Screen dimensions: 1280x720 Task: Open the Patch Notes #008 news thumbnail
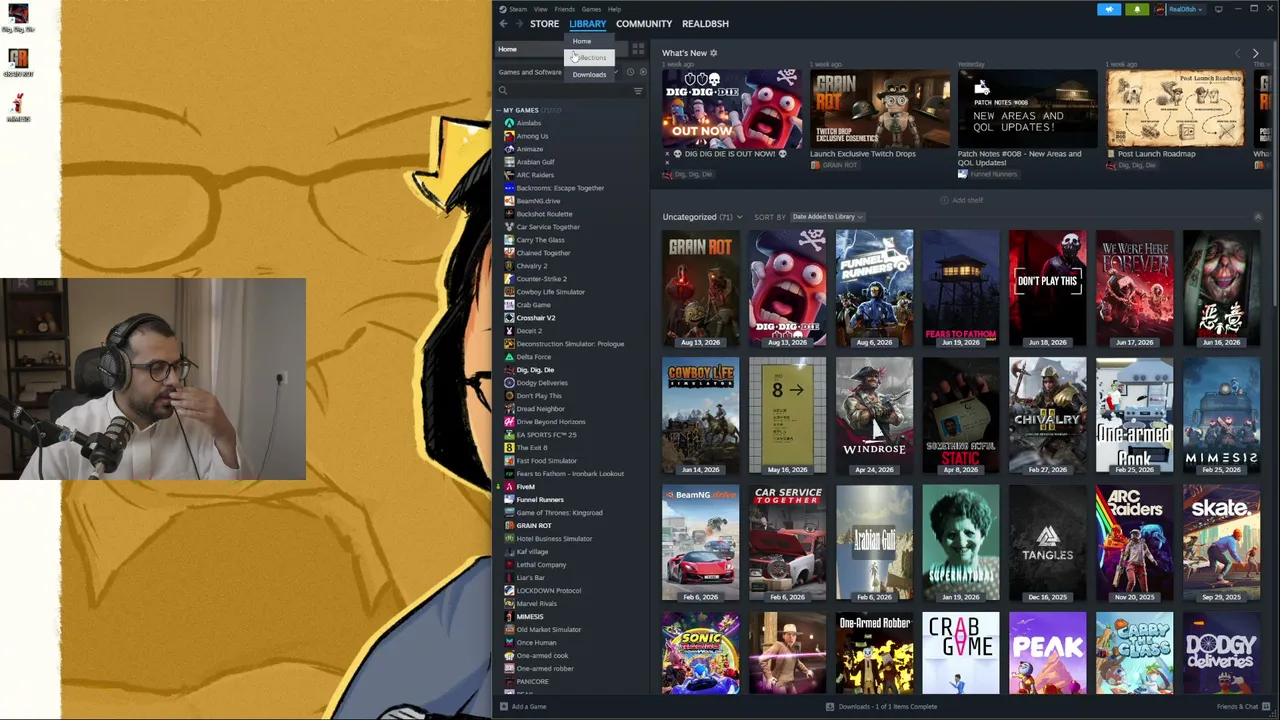[x=1028, y=108]
